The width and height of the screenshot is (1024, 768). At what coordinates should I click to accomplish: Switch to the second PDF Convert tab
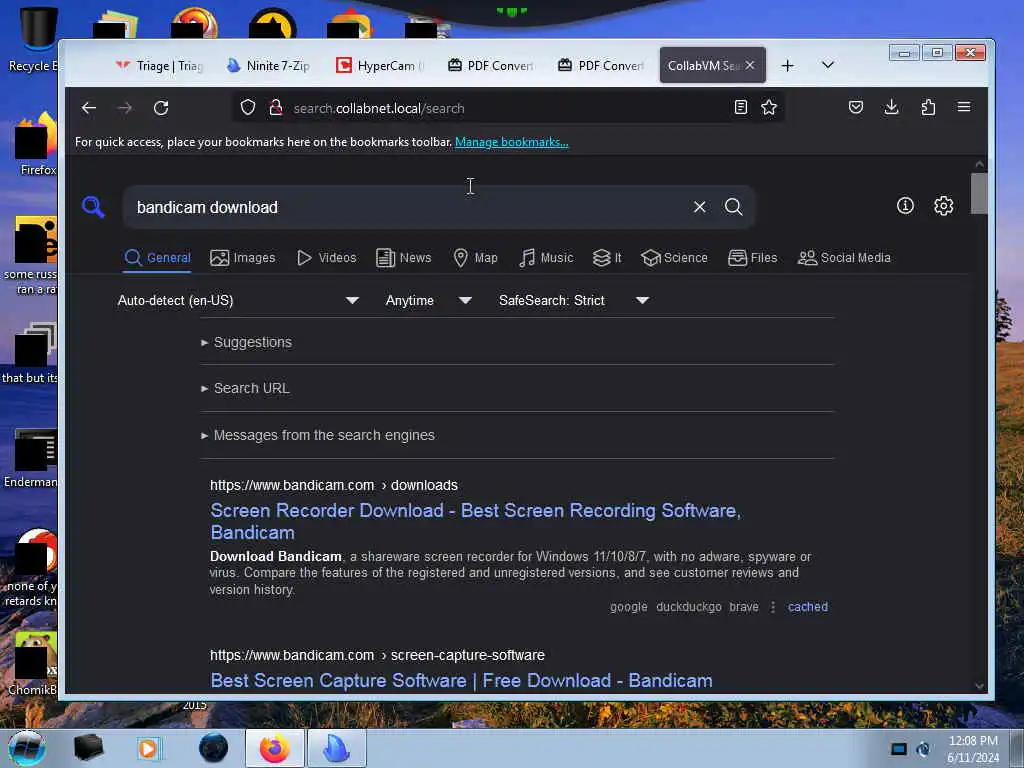coord(600,65)
